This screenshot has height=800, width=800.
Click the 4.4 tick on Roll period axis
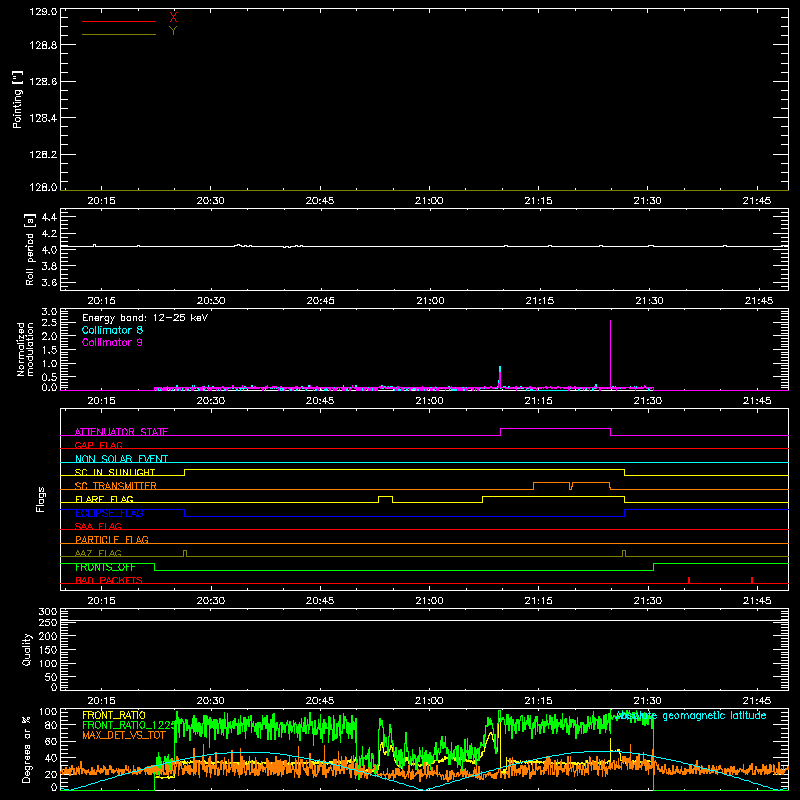[49, 217]
